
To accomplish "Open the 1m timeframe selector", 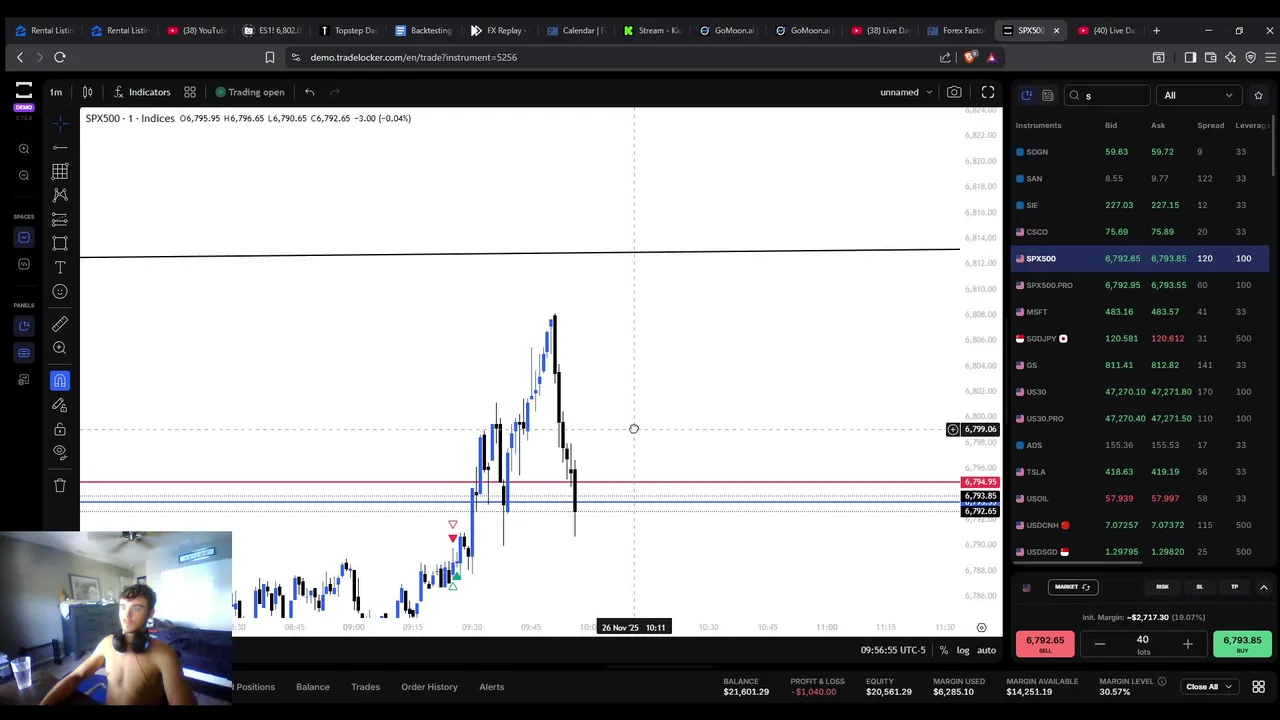I will 56,92.
